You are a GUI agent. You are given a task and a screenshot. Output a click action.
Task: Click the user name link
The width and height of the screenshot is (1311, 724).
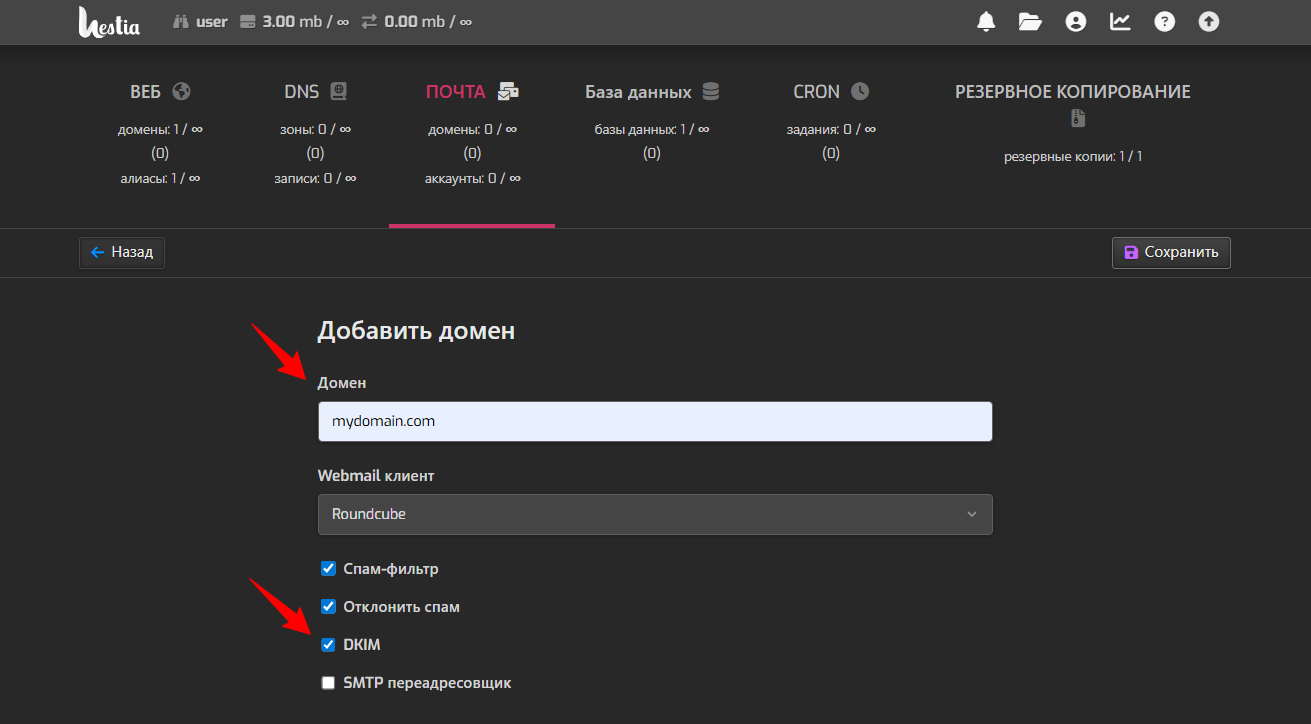pos(212,21)
